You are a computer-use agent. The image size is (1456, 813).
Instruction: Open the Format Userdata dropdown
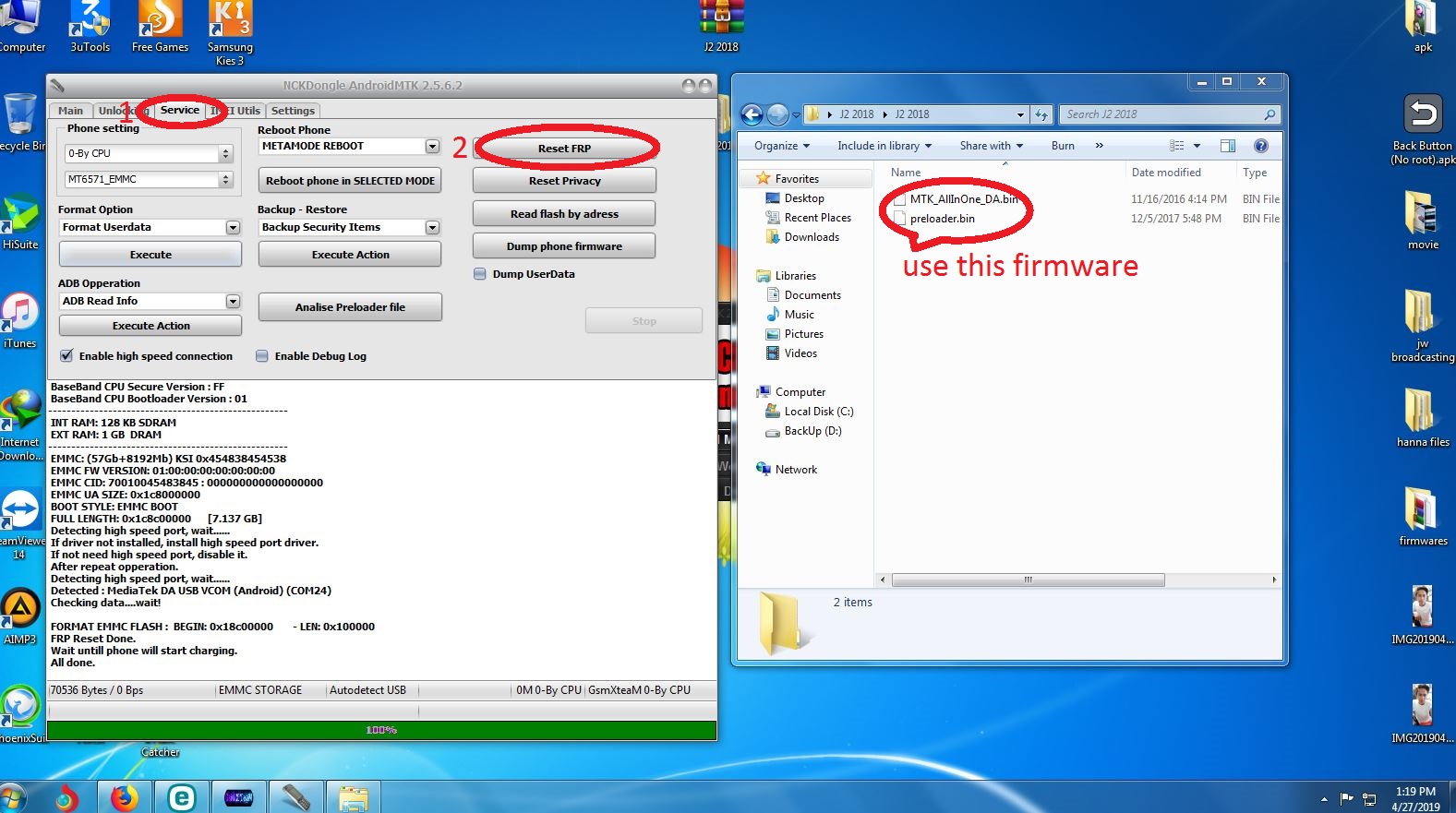click(233, 227)
